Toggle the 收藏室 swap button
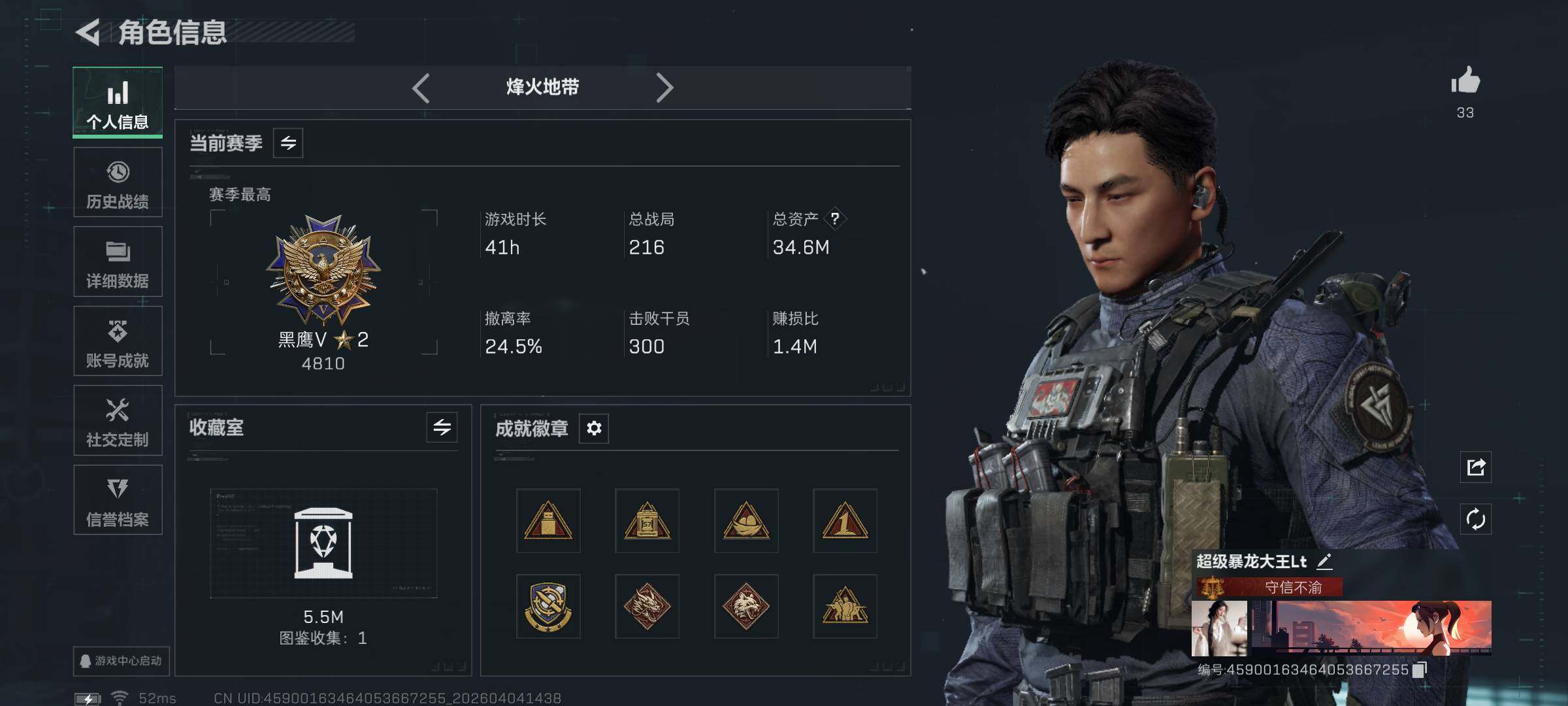This screenshot has width=1568, height=706. pos(442,428)
